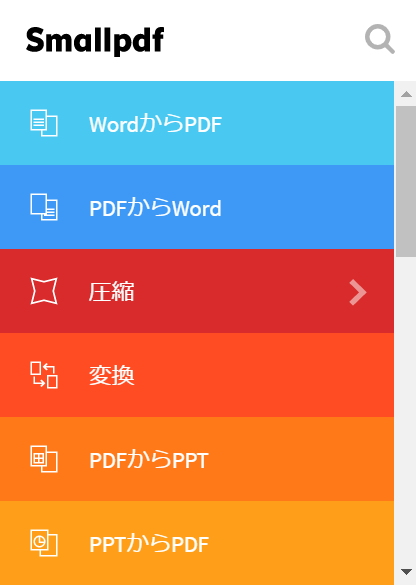Image resolution: width=416 pixels, height=585 pixels.
Task: Click the PDF to Word document icon
Action: point(44,207)
